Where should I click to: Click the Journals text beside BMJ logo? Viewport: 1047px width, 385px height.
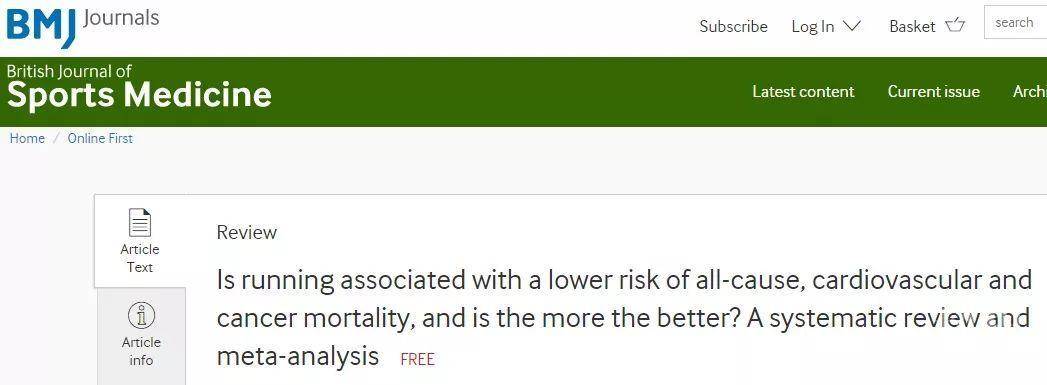(122, 17)
